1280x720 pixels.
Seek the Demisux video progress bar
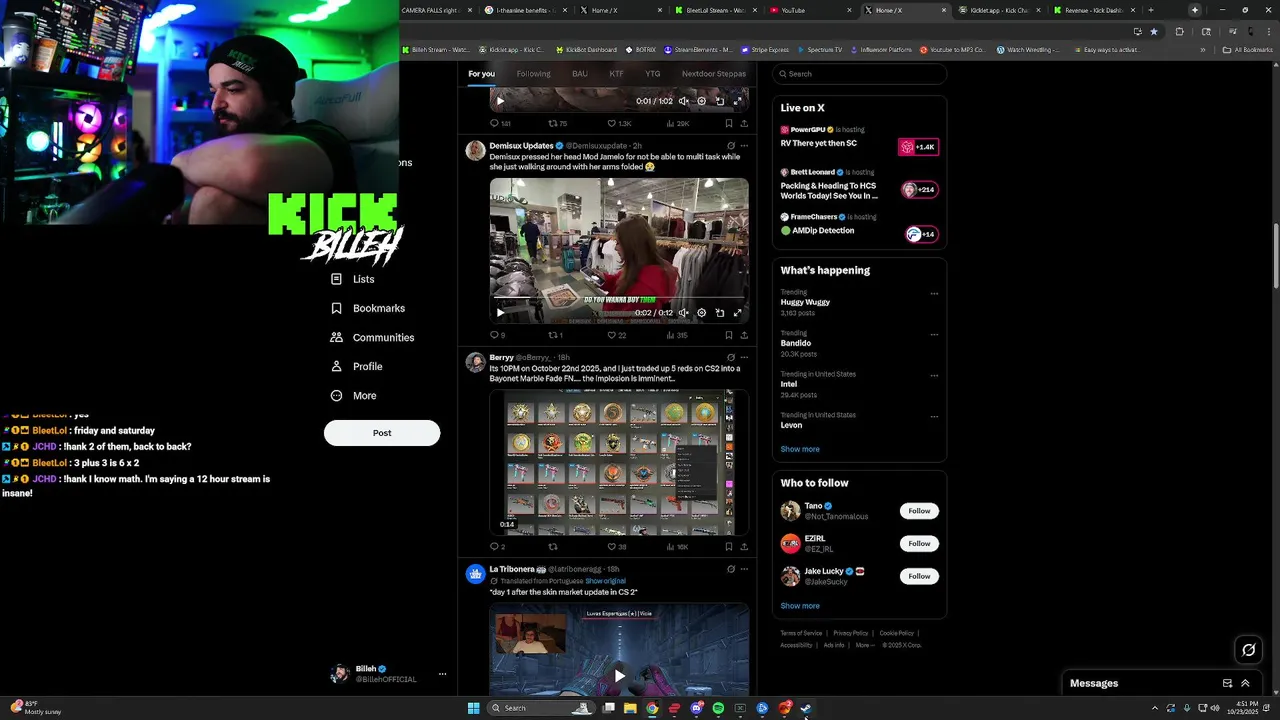point(619,298)
